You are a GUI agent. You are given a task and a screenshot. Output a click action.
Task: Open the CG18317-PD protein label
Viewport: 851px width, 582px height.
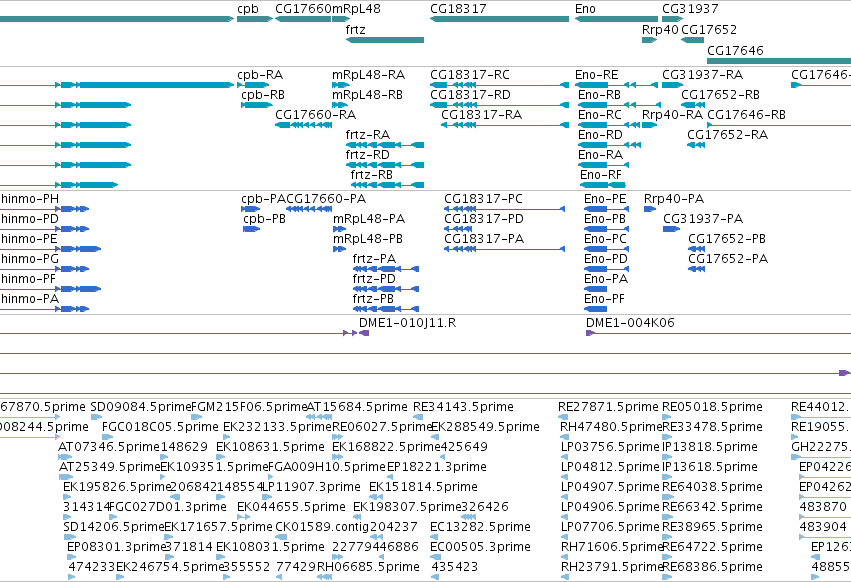click(x=484, y=219)
